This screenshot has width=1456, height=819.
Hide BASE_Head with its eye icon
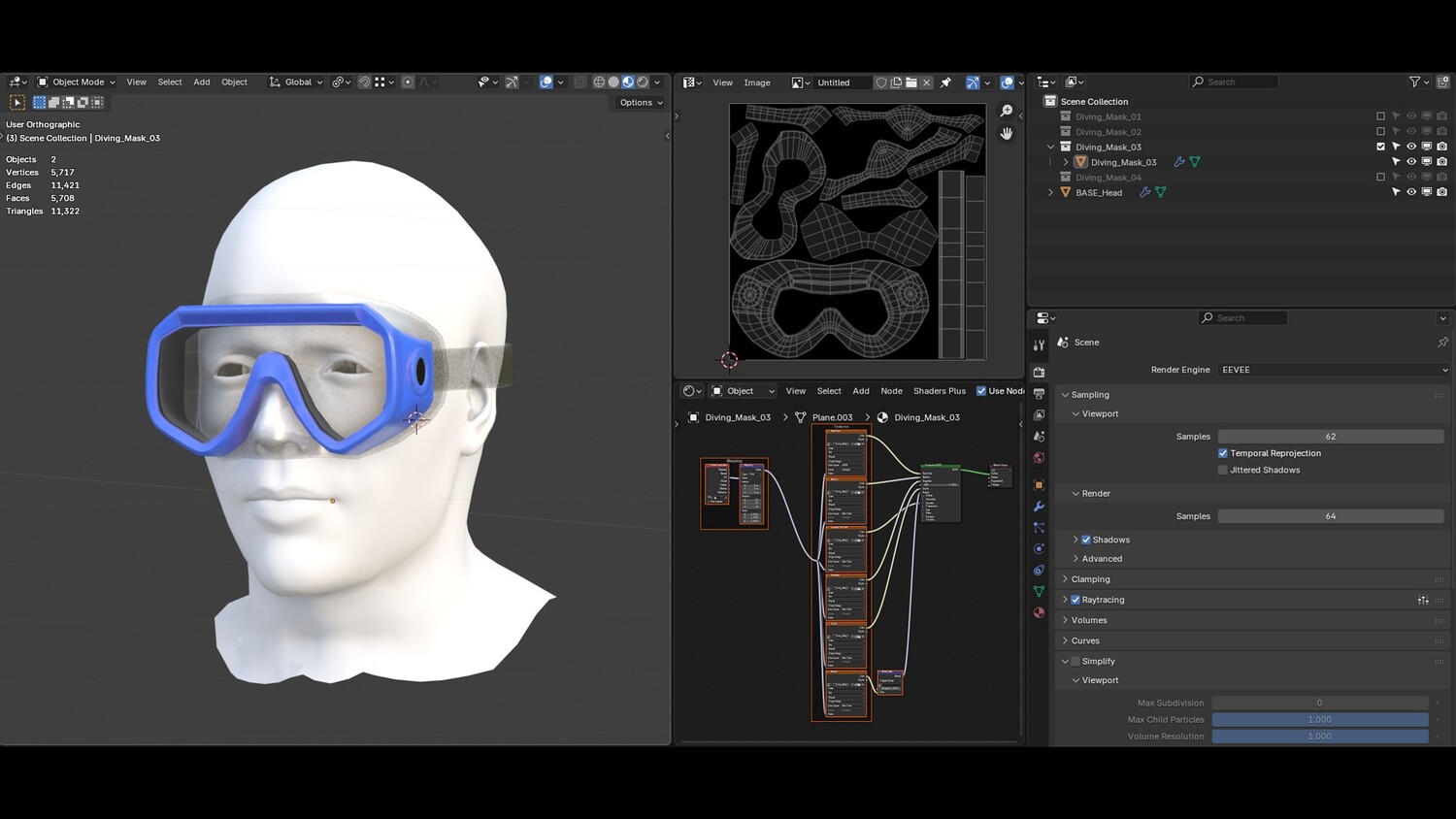click(x=1411, y=192)
